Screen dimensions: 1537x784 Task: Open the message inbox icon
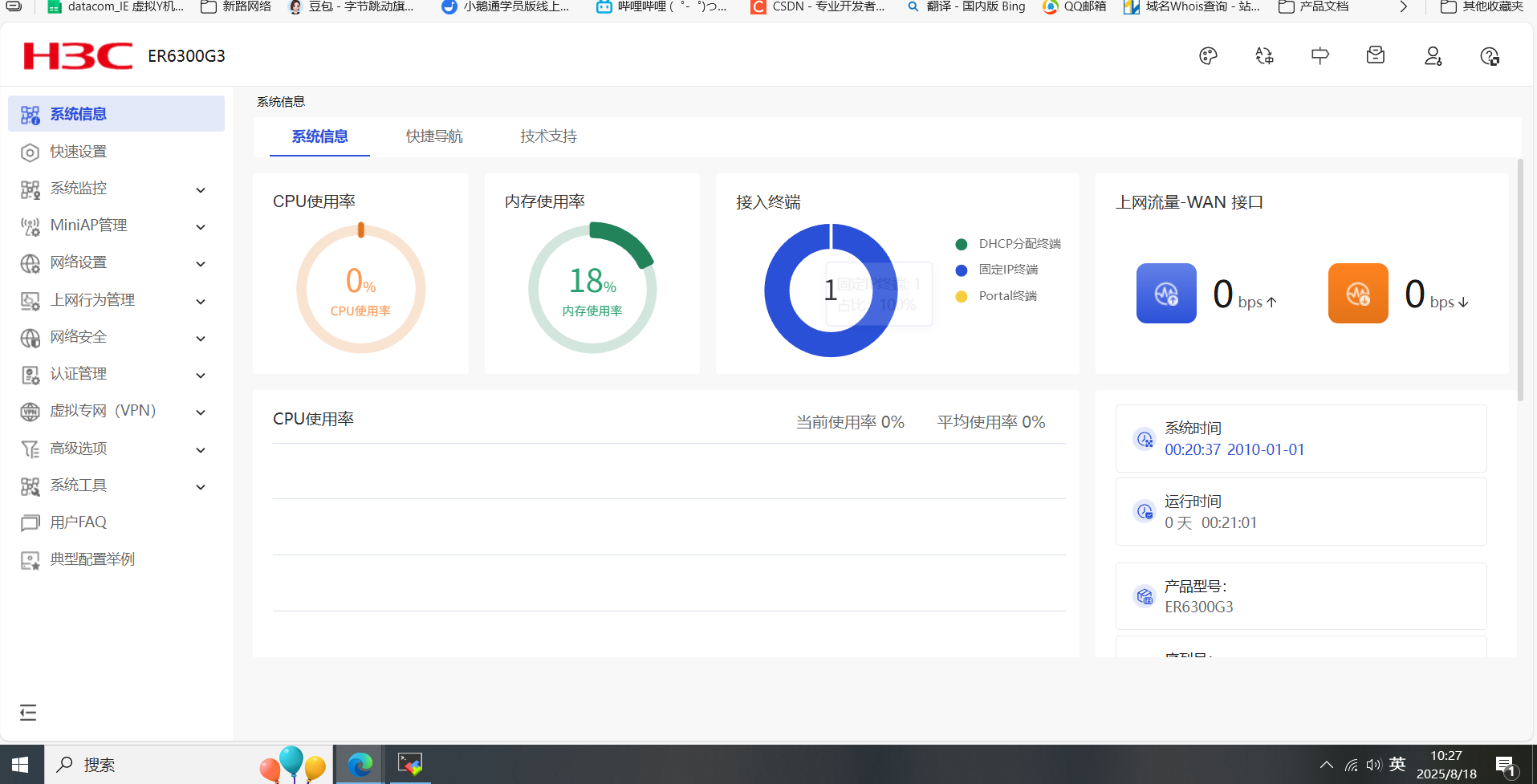(1375, 55)
